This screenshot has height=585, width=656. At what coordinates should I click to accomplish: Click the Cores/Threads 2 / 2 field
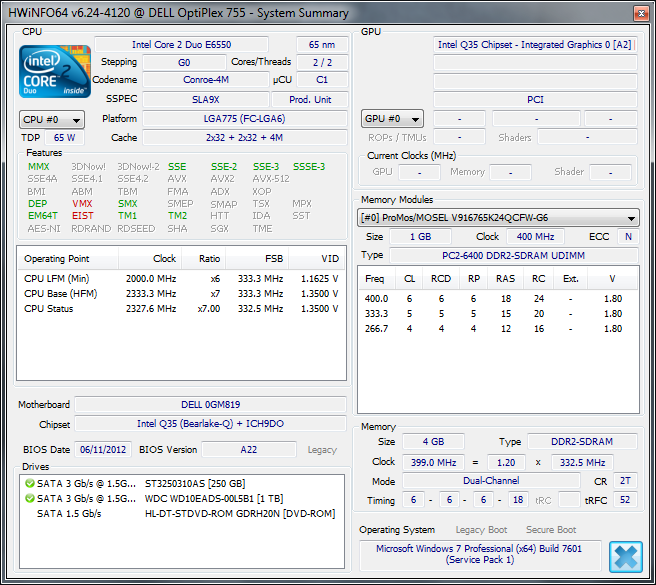(x=322, y=63)
